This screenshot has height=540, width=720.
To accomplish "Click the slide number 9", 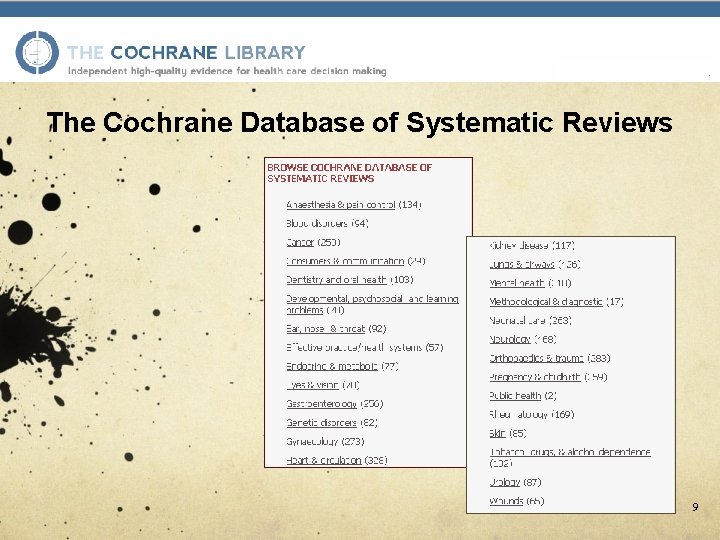I will 695,507.
